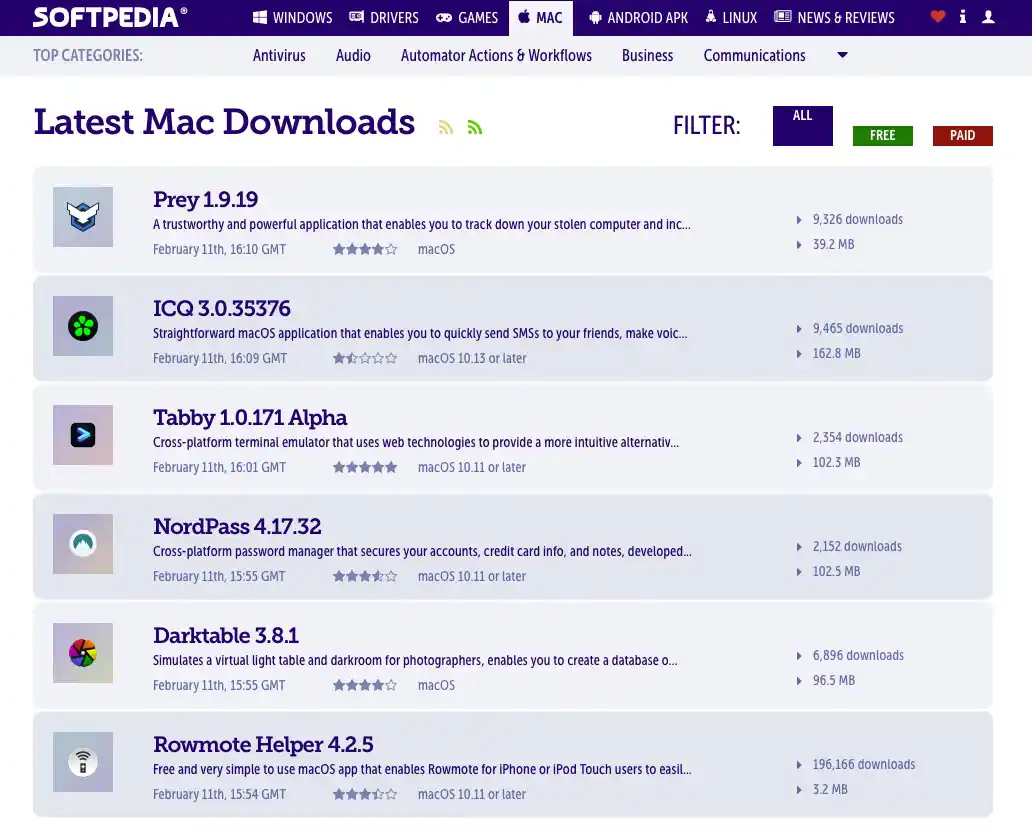Click the Tabby terminal app icon

(83, 435)
